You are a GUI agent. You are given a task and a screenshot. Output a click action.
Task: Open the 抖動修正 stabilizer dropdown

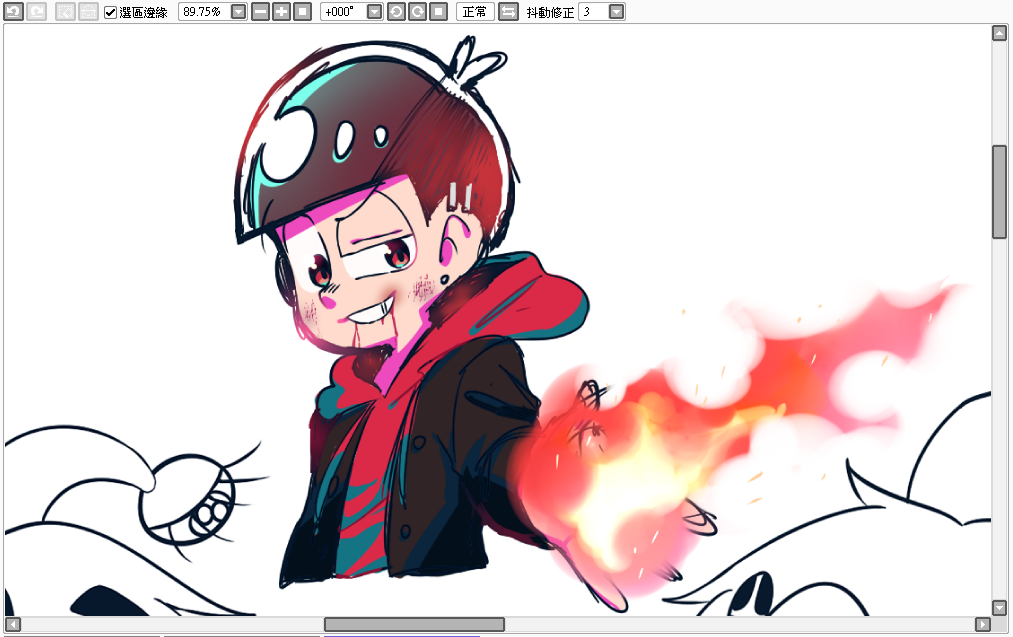617,12
